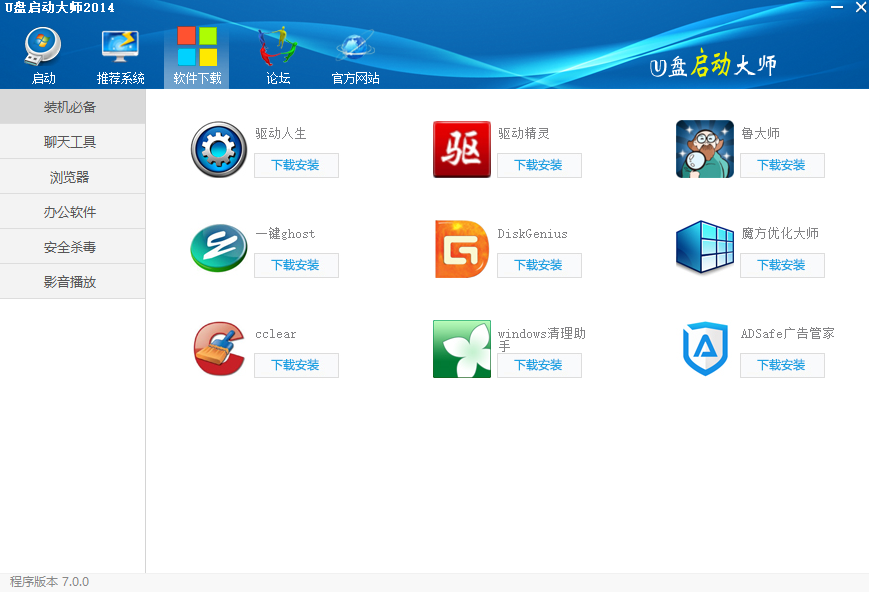869x592 pixels.
Task: Click the DiskGenius name text
Action: click(533, 233)
